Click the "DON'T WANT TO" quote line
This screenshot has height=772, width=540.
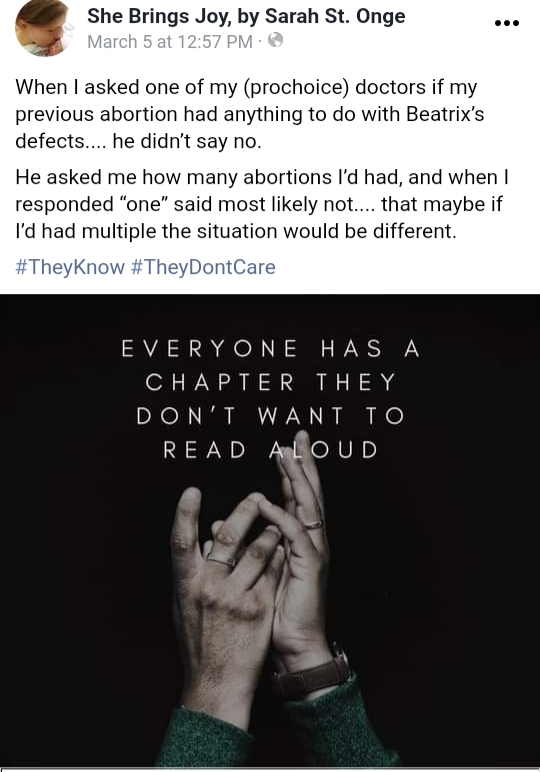270,416
